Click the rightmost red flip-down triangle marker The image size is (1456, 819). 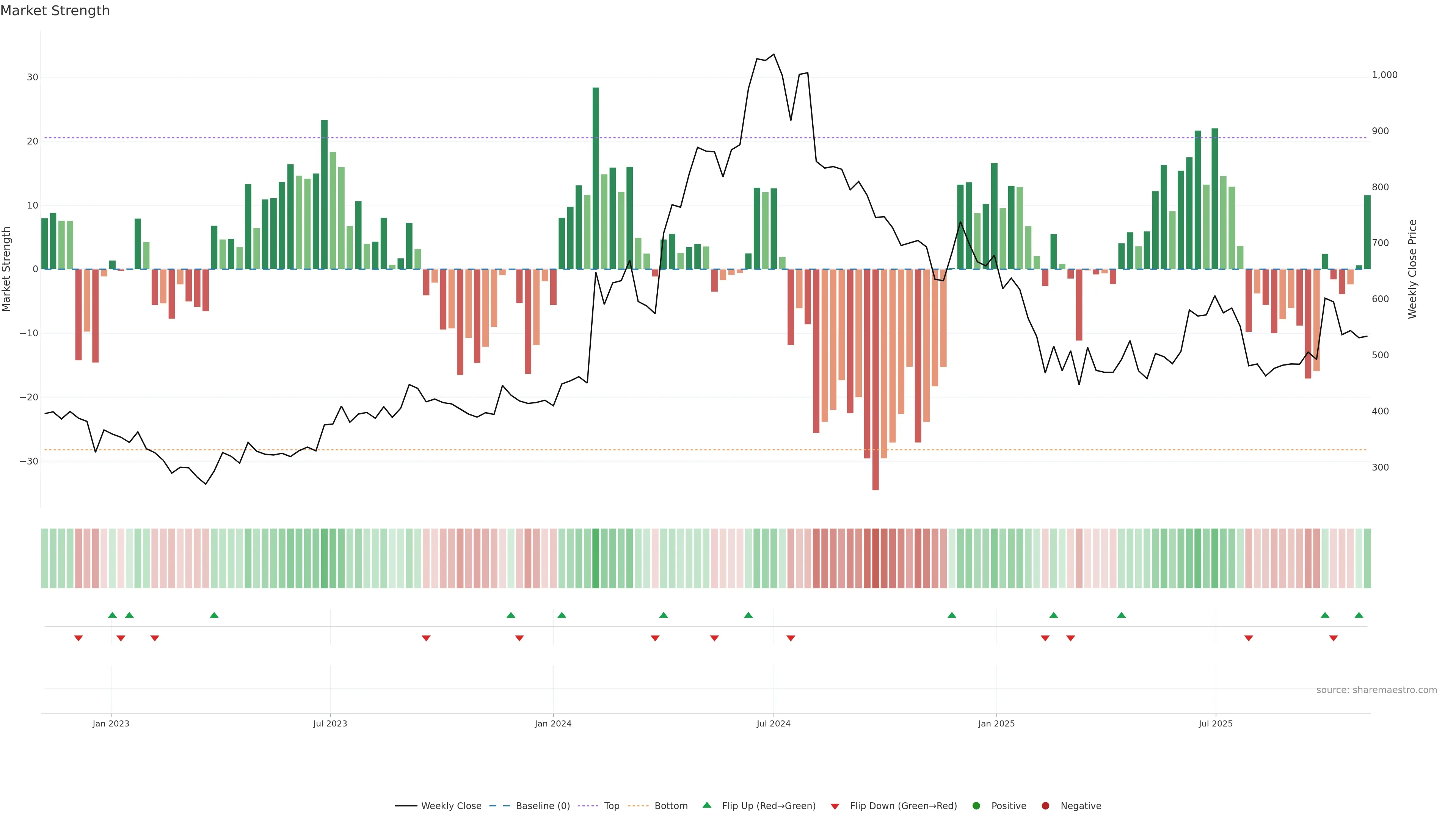pyautogui.click(x=1334, y=638)
